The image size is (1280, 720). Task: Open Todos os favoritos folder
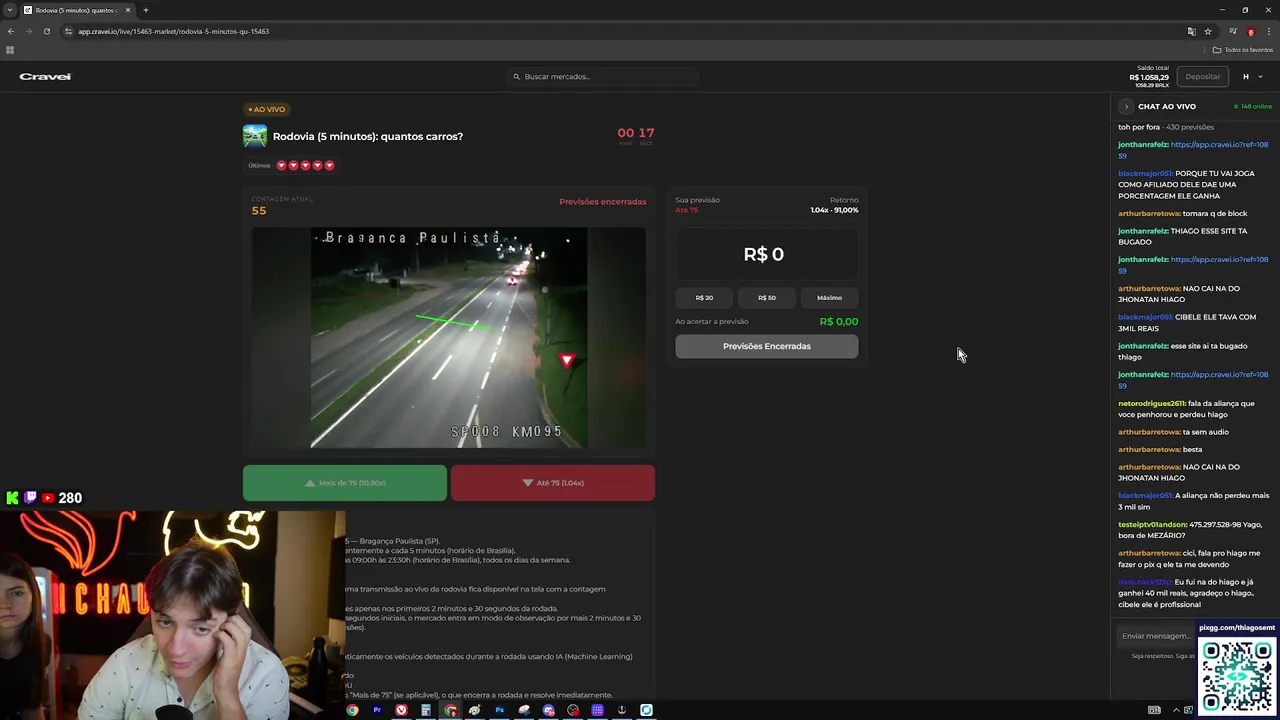pos(1243,50)
